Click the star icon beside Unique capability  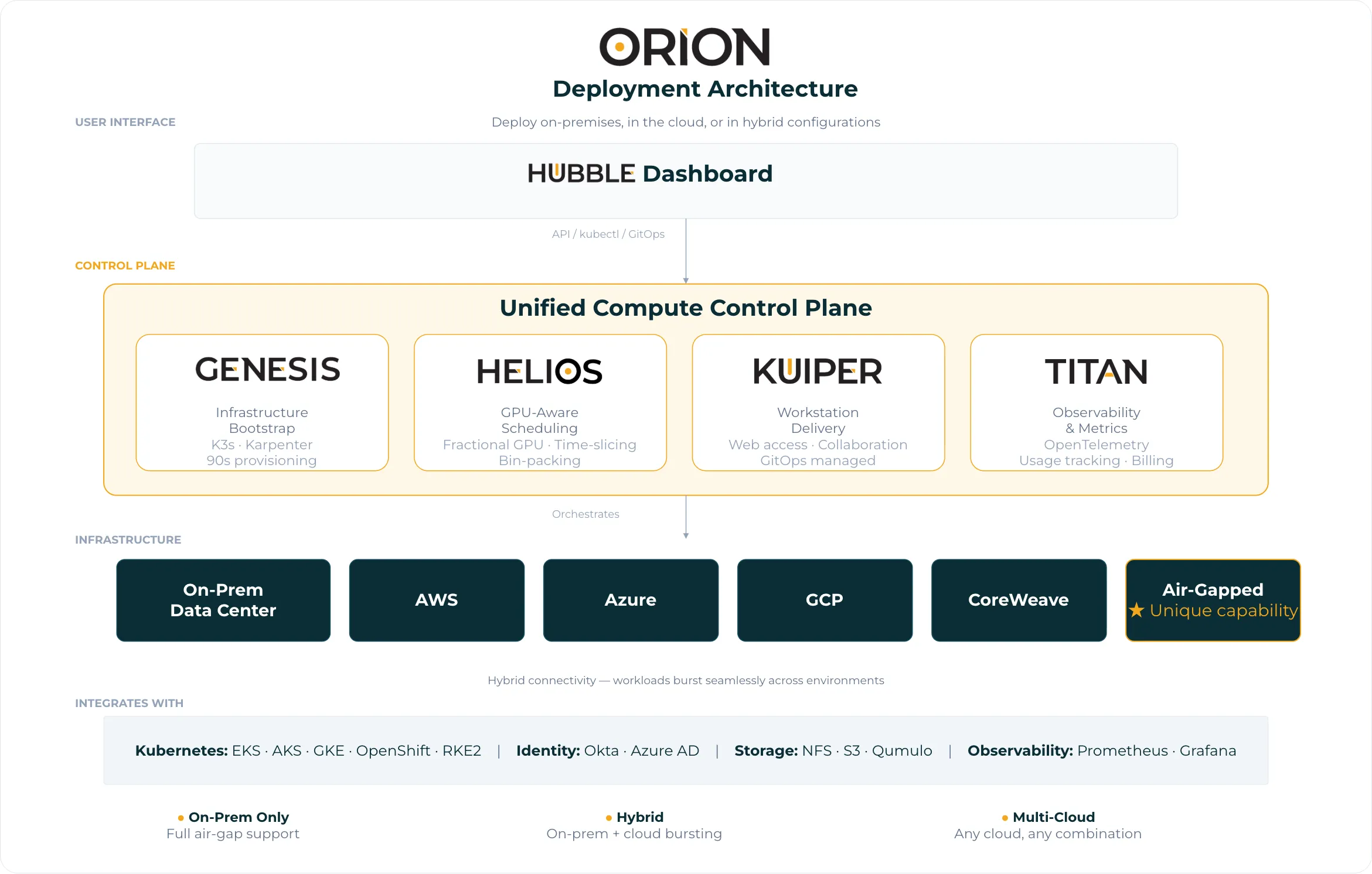pos(1136,610)
